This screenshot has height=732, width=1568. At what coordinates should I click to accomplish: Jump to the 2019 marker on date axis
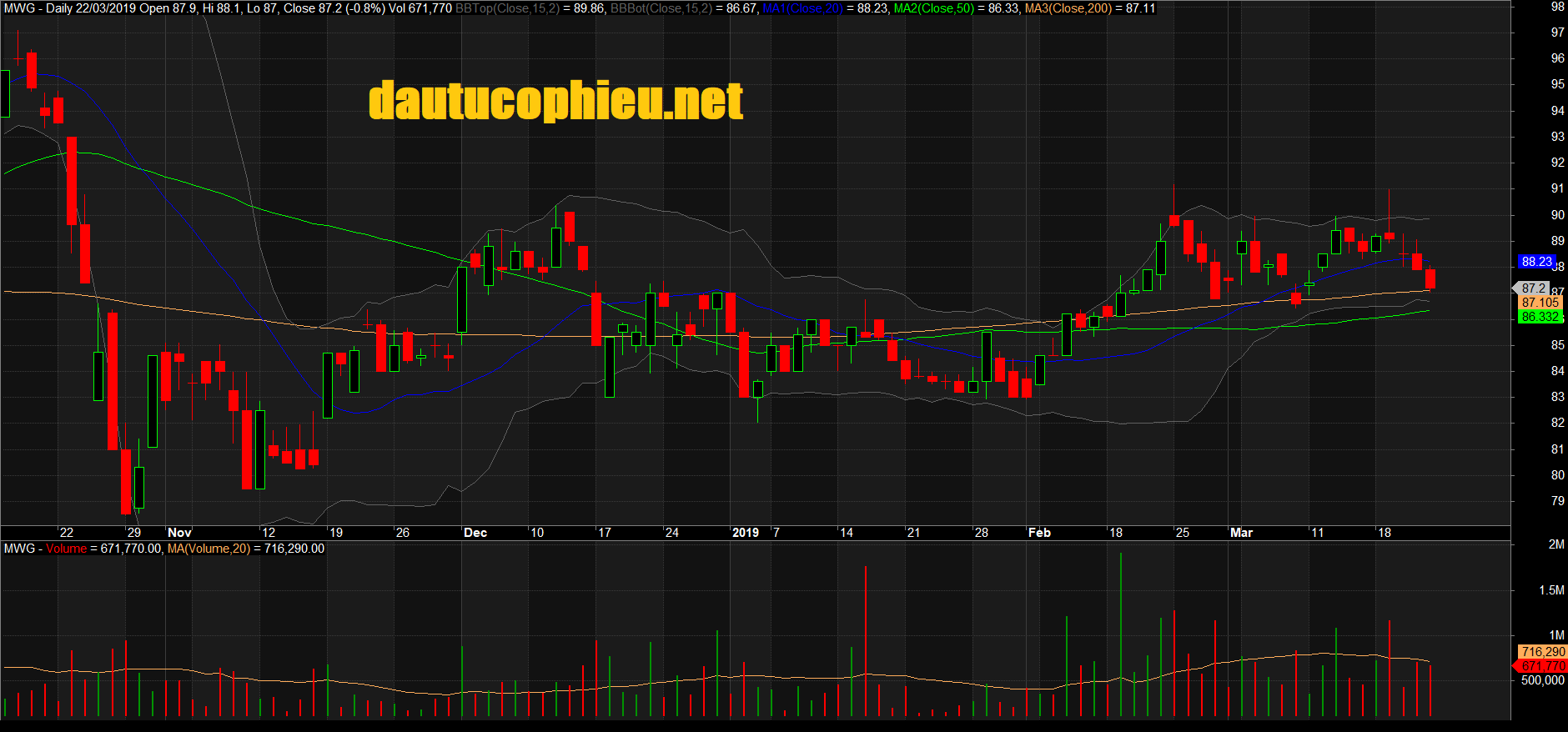pos(745,533)
